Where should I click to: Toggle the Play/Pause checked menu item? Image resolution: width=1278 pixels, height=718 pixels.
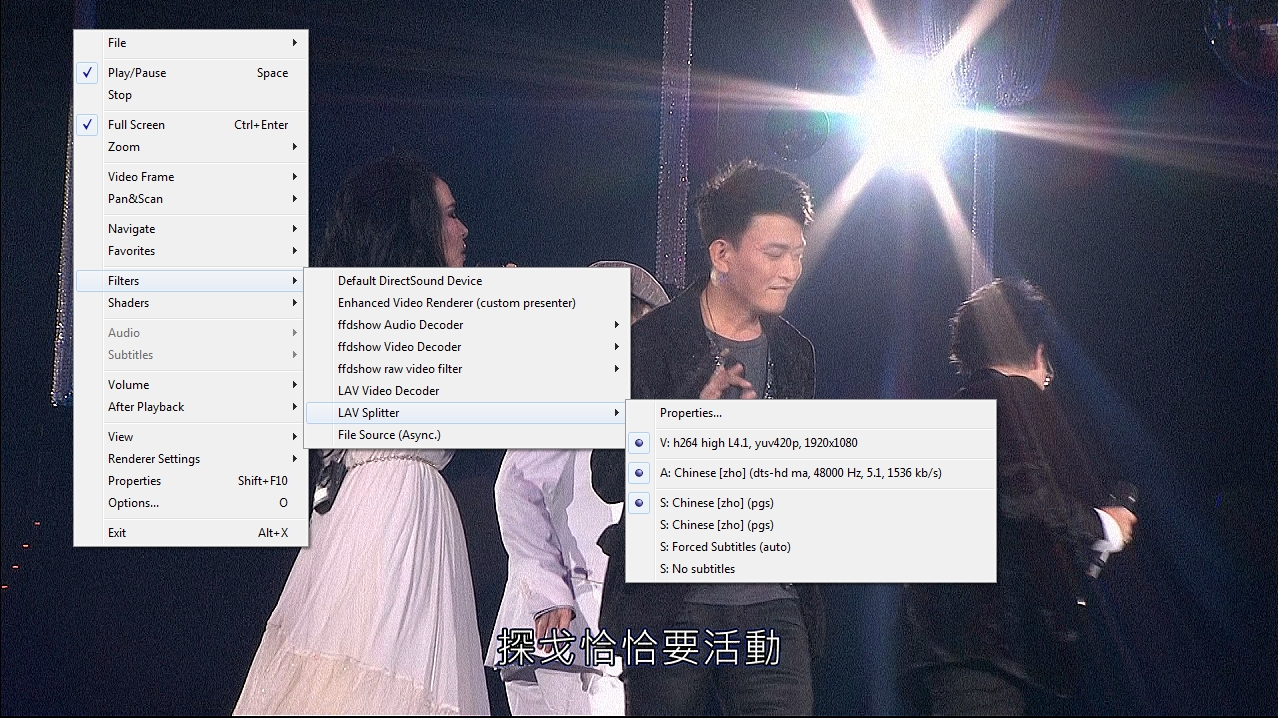tap(137, 73)
